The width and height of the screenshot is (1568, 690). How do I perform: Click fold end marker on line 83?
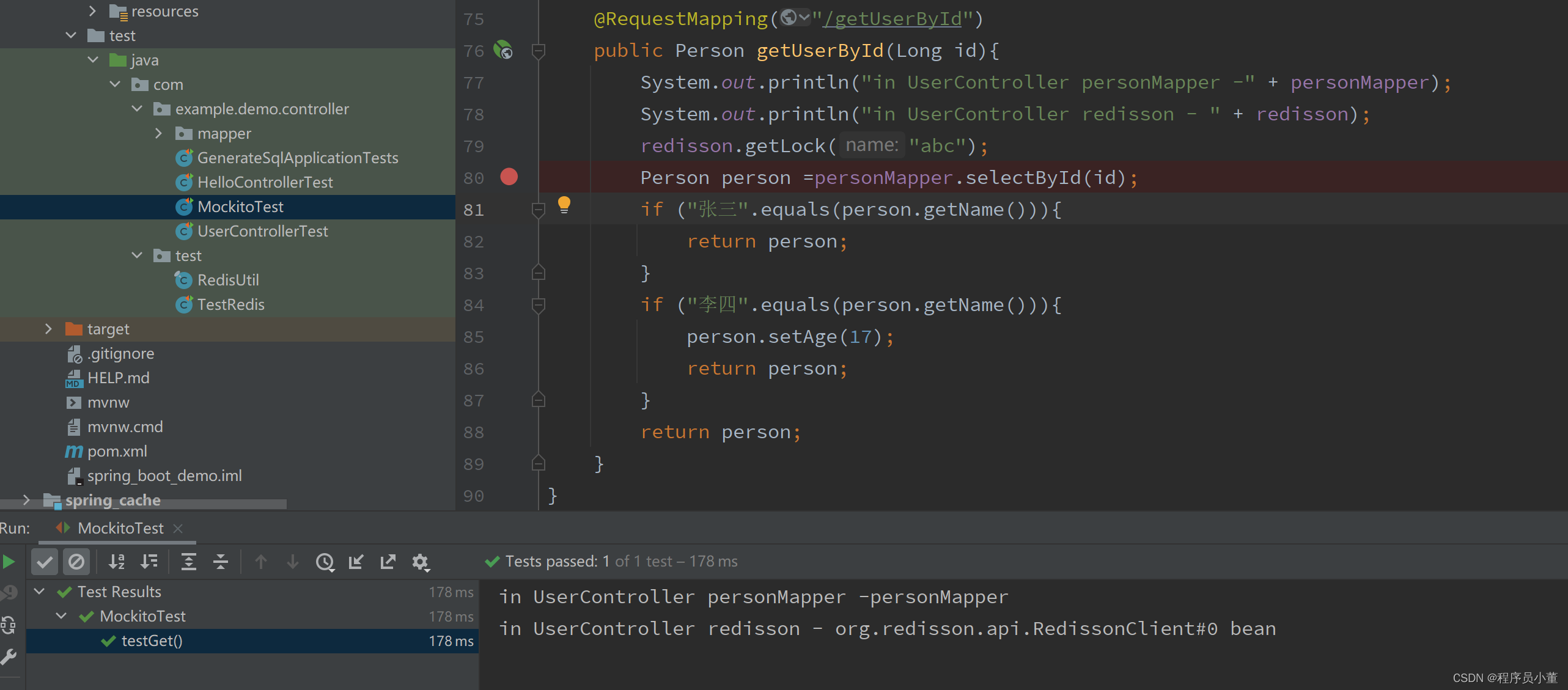[x=539, y=273]
